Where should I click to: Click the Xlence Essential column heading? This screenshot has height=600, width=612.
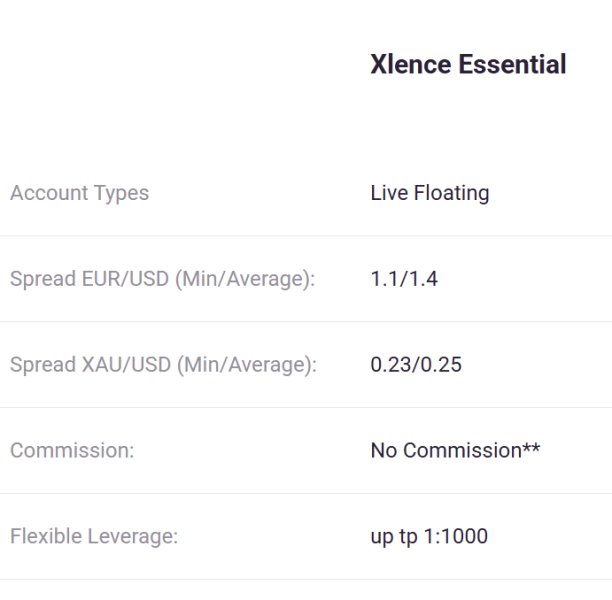(468, 65)
